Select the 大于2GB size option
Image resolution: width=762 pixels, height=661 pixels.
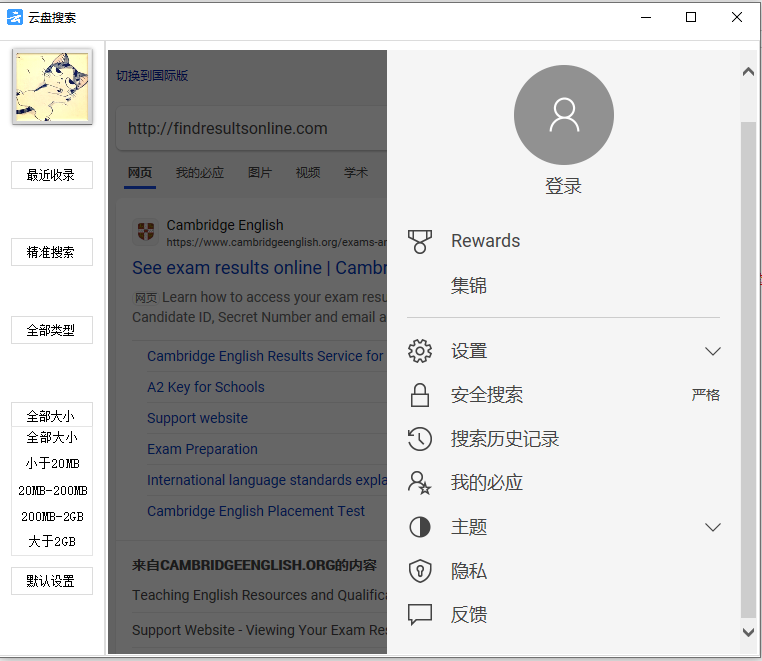pyautogui.click(x=52, y=541)
